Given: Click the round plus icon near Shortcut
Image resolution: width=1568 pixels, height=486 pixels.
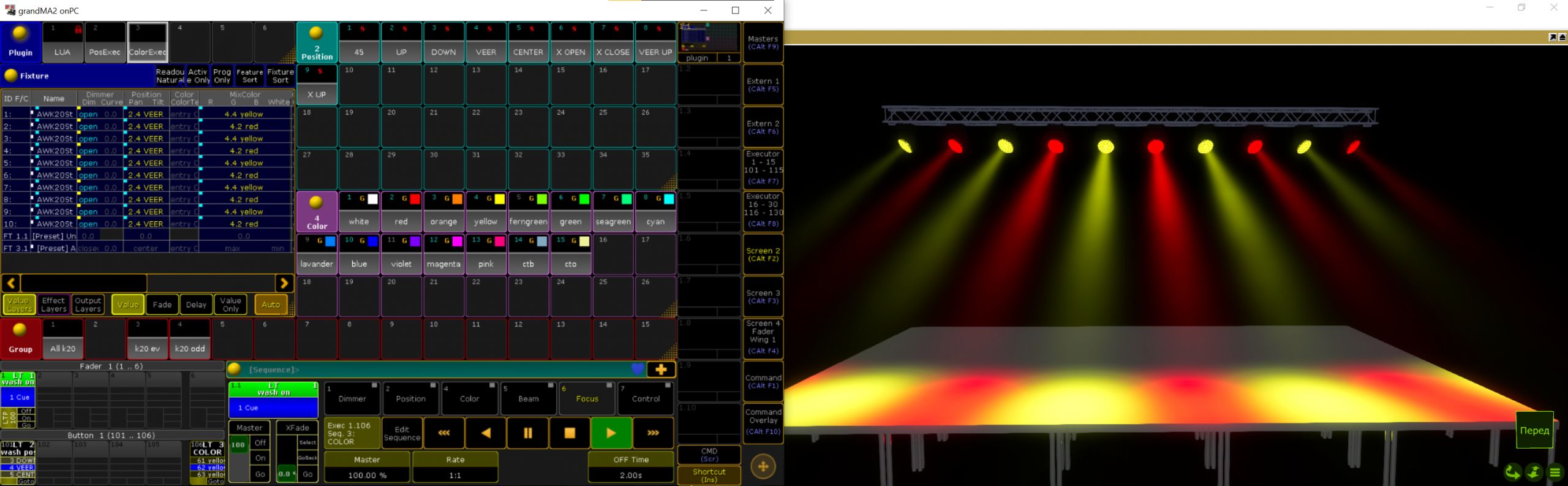Looking at the screenshot, I should coord(763,466).
